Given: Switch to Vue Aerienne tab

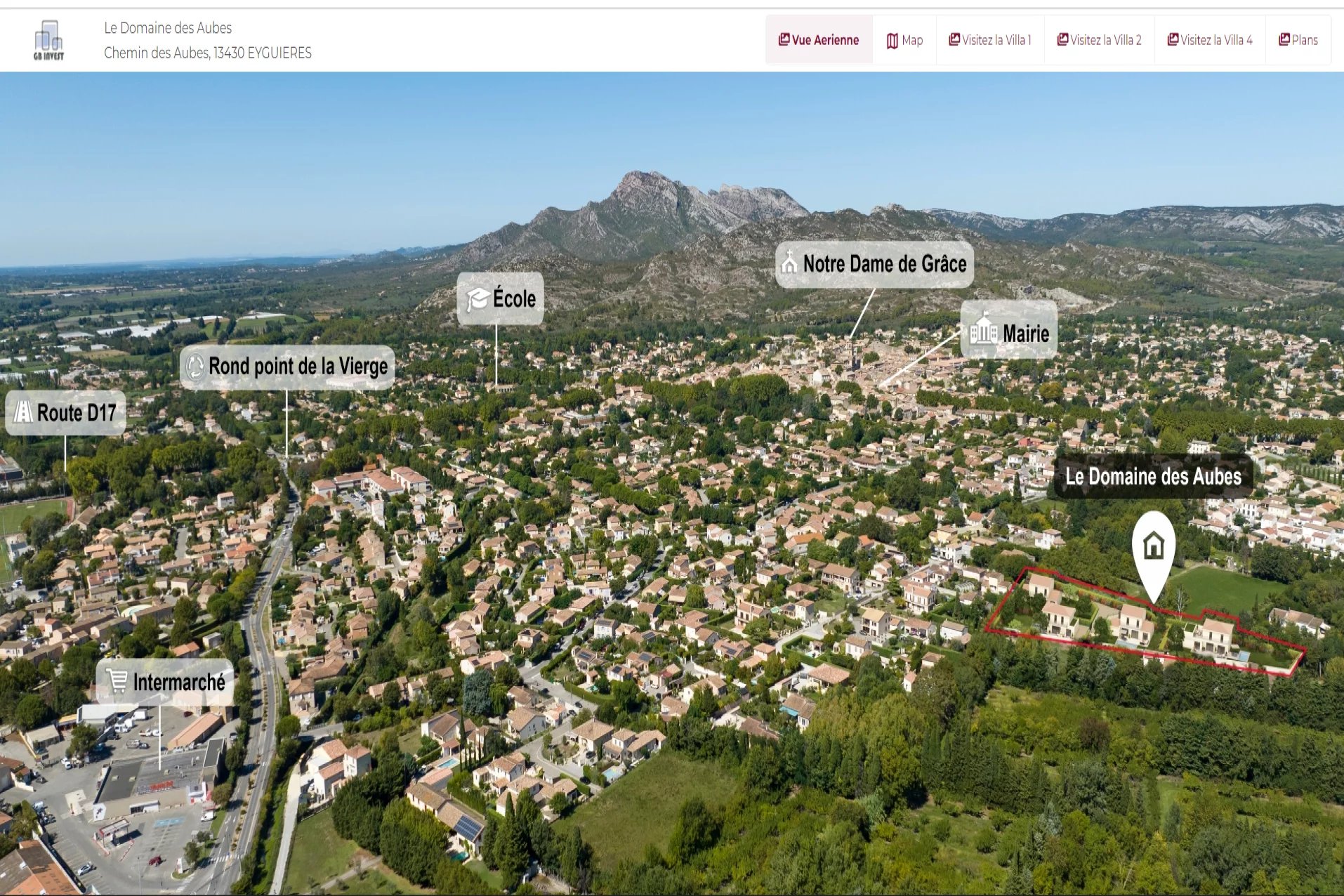Looking at the screenshot, I should point(819,40).
